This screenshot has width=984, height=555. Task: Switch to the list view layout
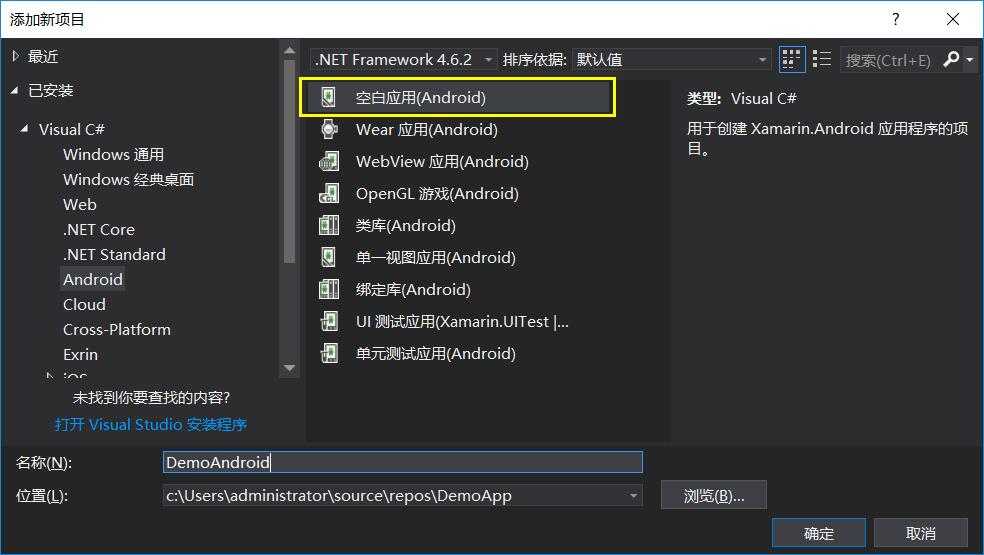pyautogui.click(x=821, y=60)
